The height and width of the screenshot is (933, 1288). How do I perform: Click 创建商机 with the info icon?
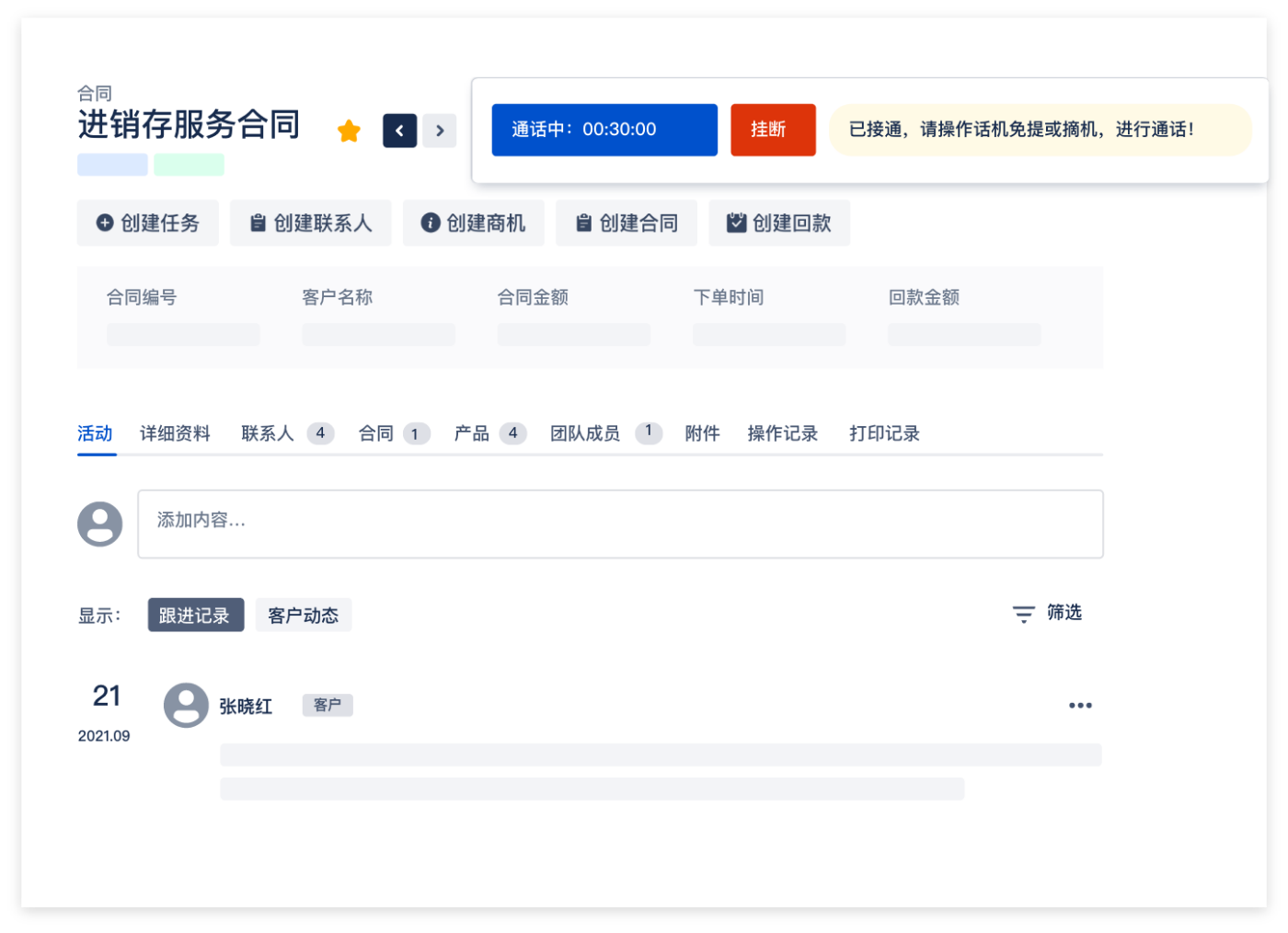(474, 223)
